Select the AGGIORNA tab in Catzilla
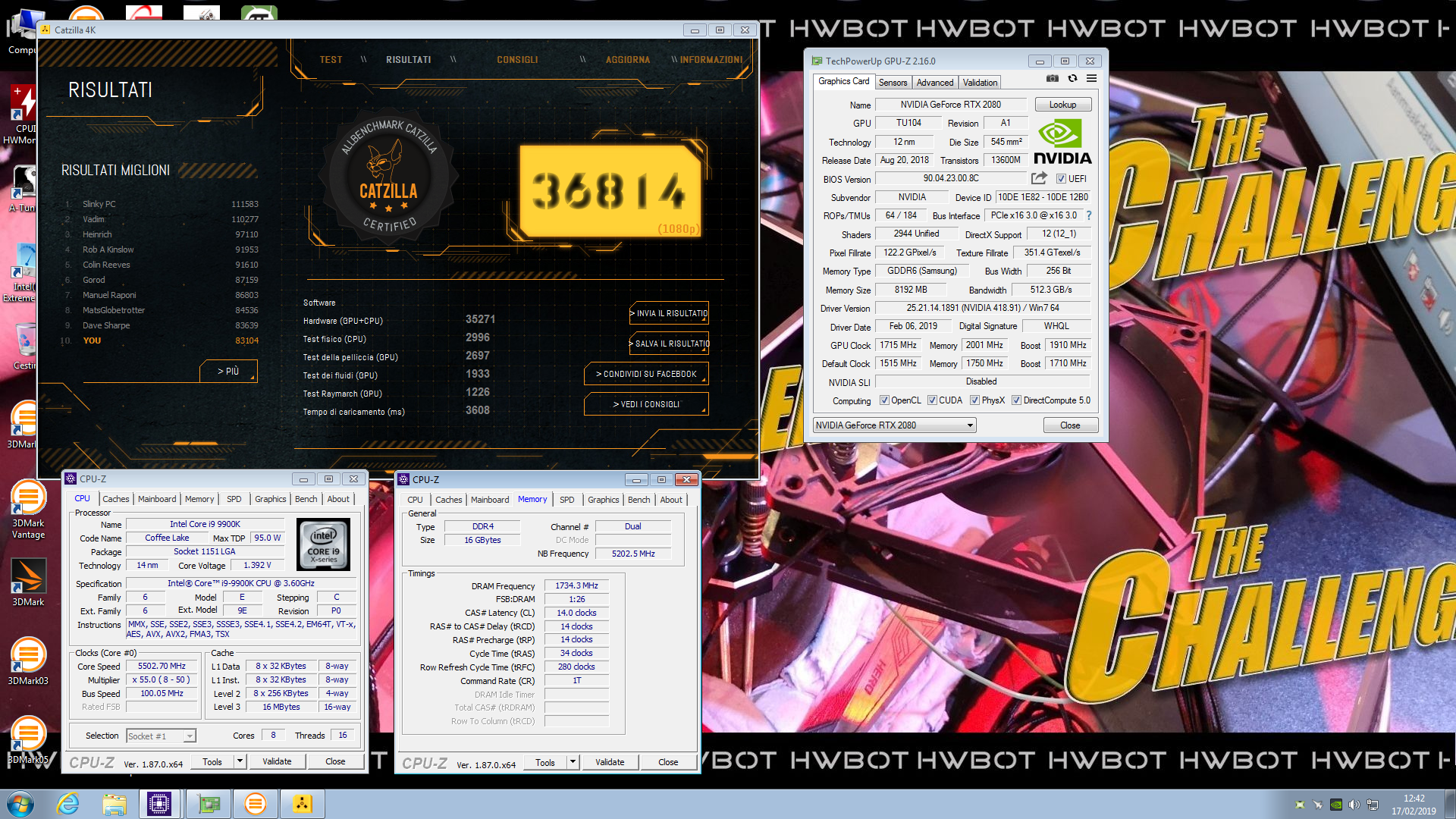 (x=628, y=60)
